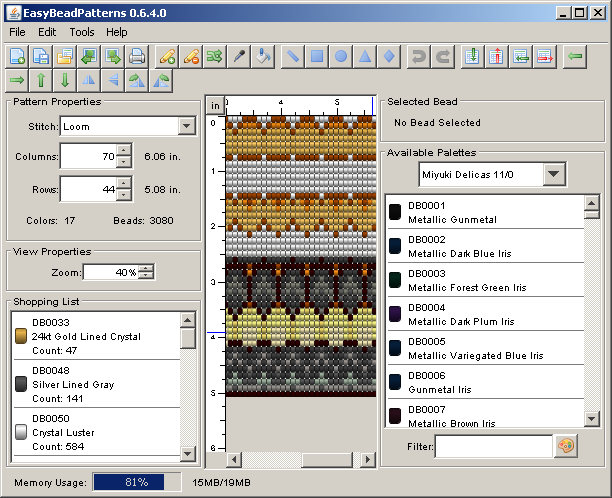Rotate the pattern counterclockwise

161,80
